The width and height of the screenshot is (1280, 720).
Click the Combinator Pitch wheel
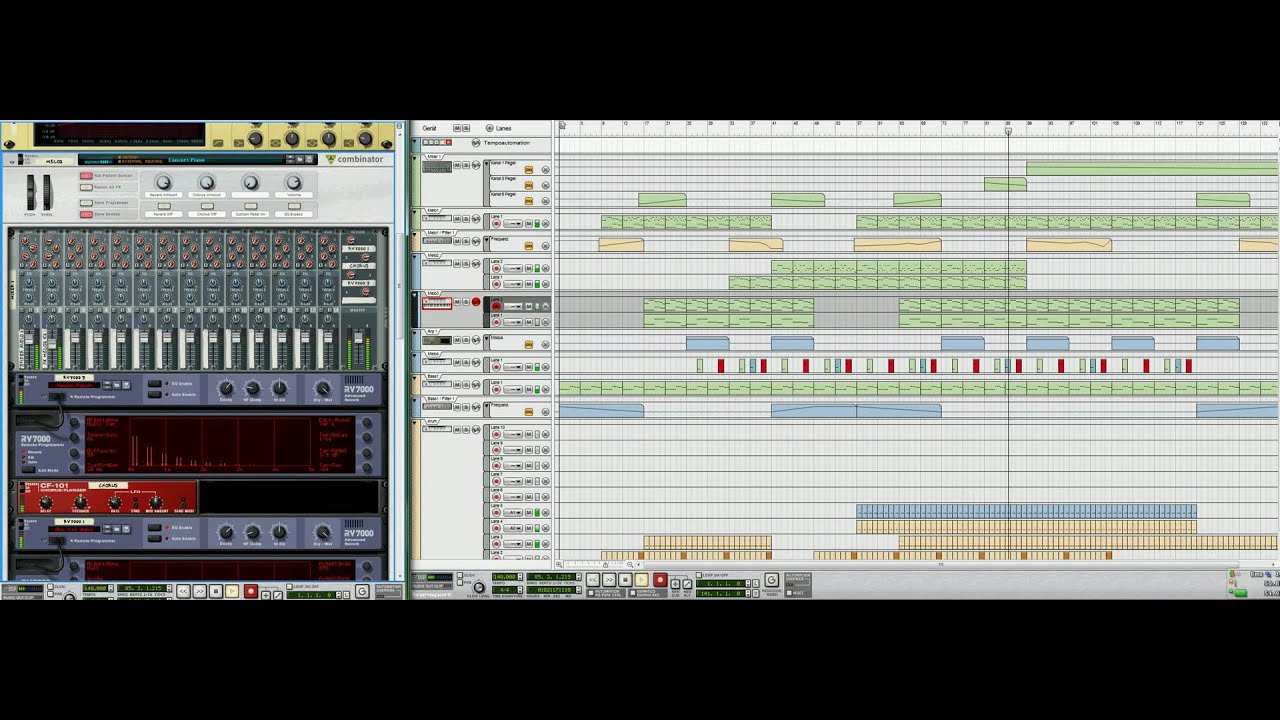click(x=31, y=192)
